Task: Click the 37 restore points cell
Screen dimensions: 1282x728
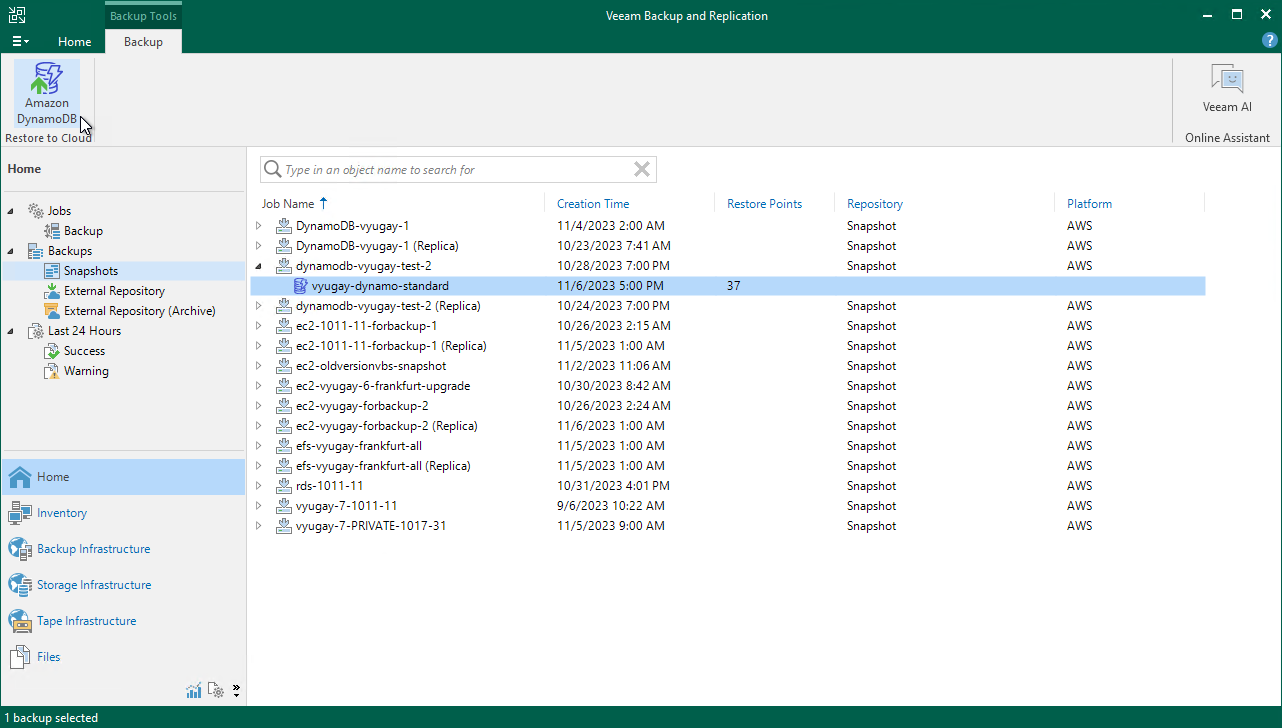Action: 734,286
